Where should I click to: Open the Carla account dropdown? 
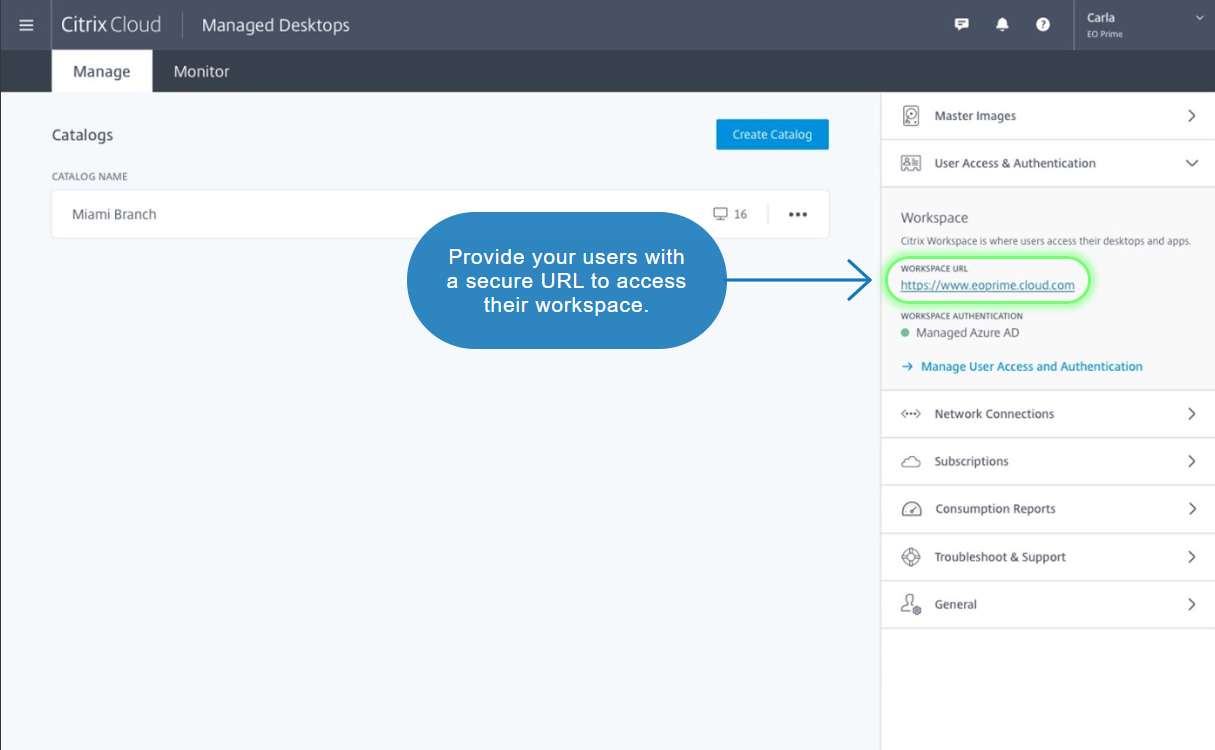pyautogui.click(x=1199, y=18)
